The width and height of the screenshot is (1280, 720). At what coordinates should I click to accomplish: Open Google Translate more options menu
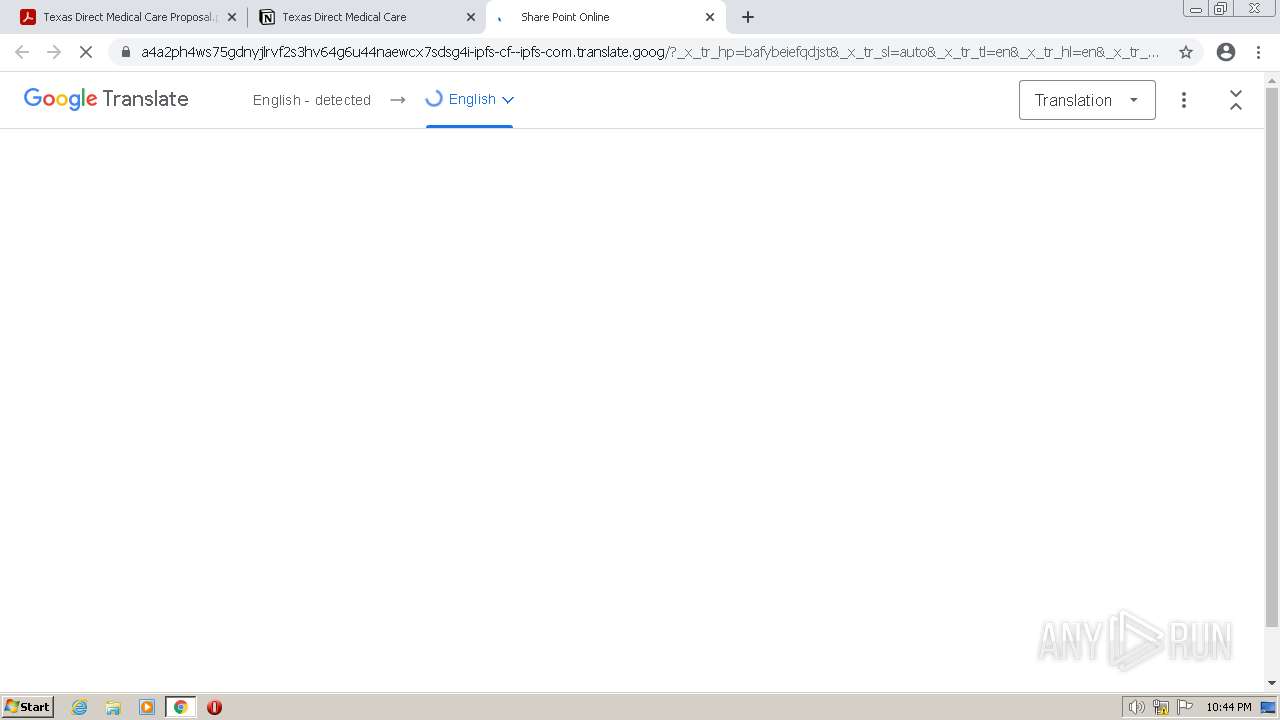click(1184, 100)
